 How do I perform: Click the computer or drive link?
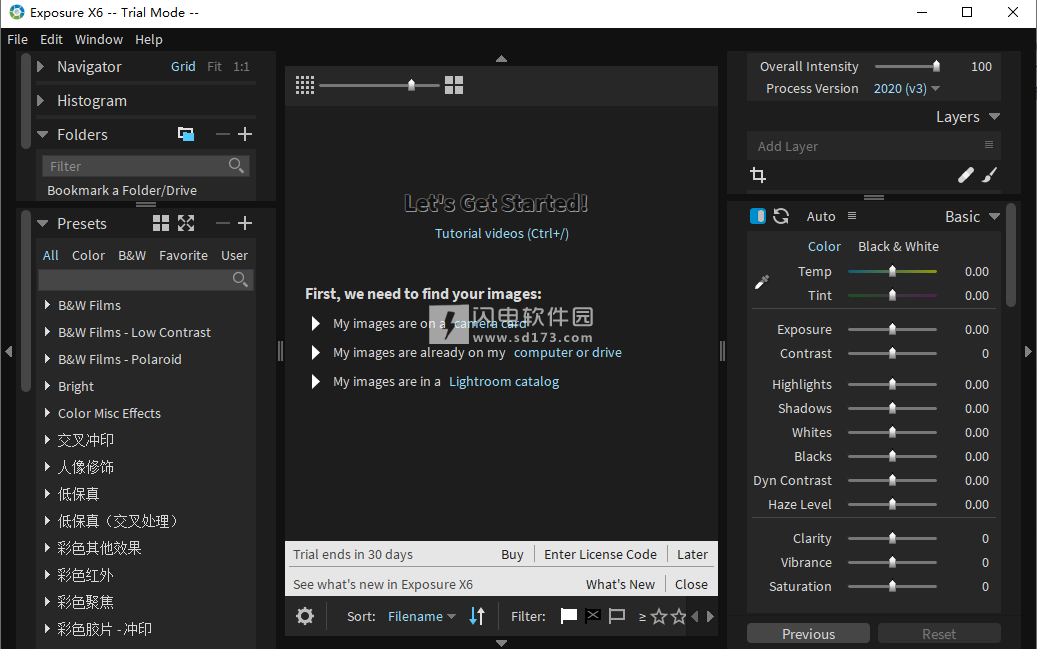pyautogui.click(x=567, y=353)
